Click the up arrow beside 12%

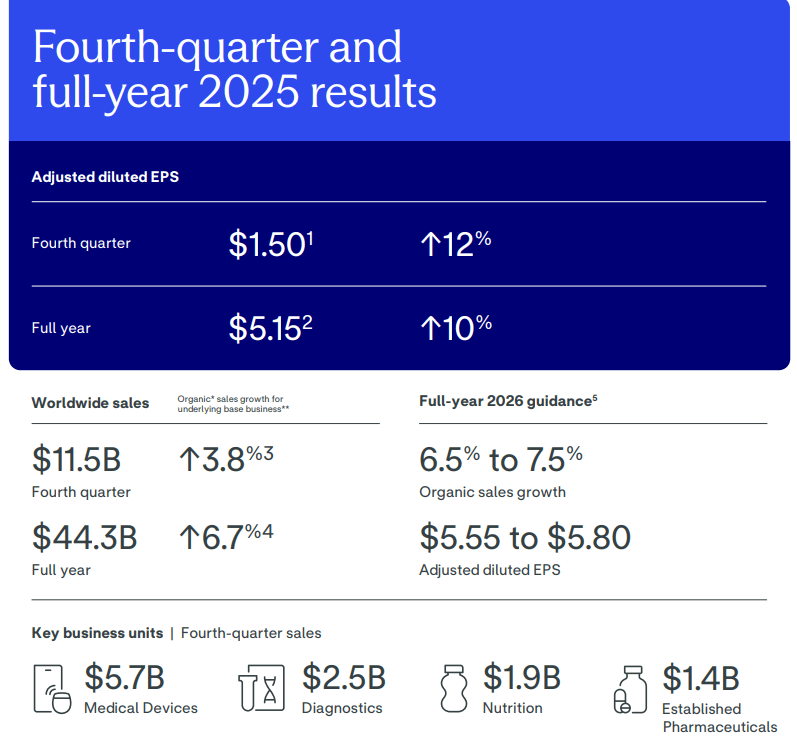430,244
